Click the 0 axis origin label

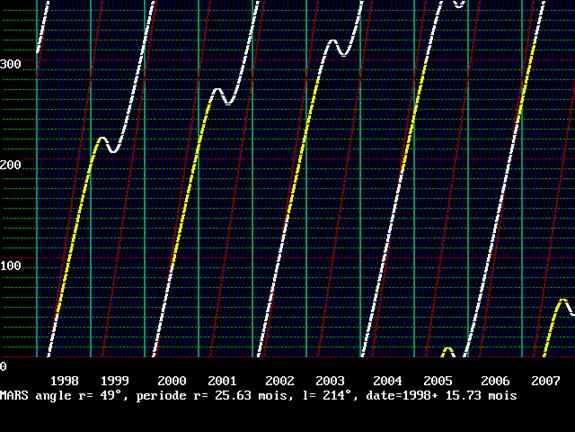(3, 366)
